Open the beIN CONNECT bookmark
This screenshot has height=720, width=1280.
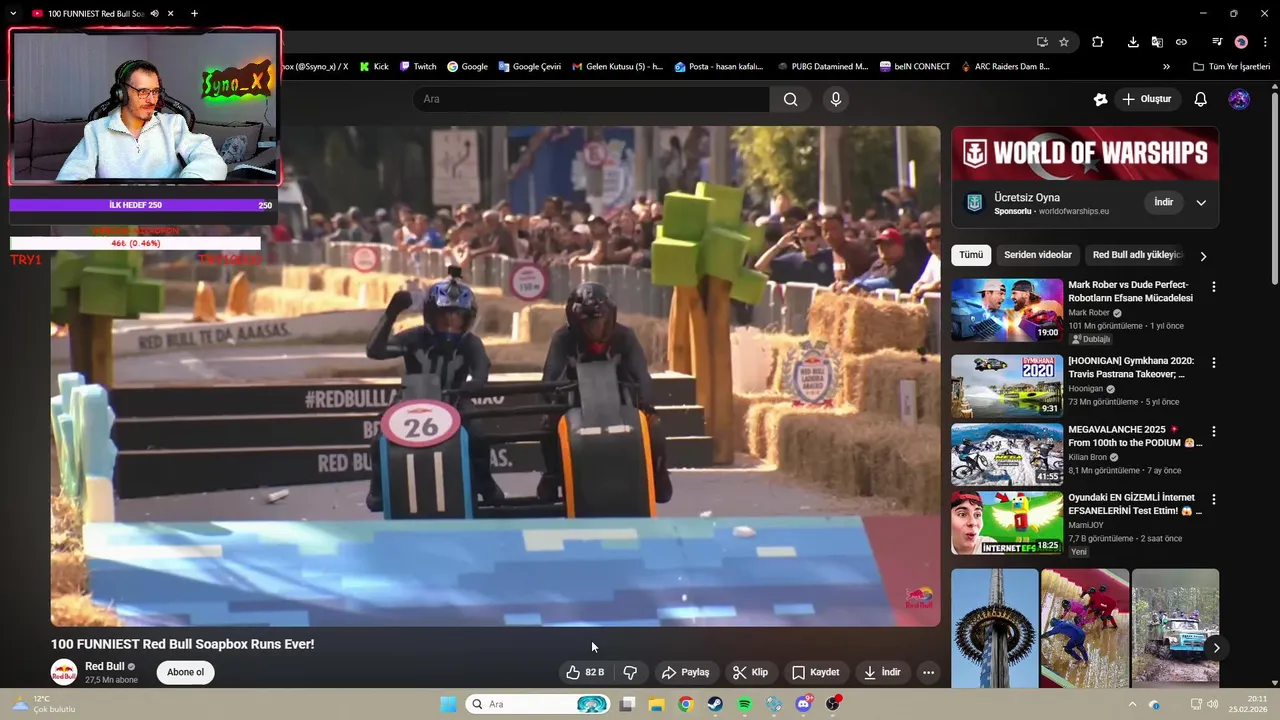(x=915, y=67)
